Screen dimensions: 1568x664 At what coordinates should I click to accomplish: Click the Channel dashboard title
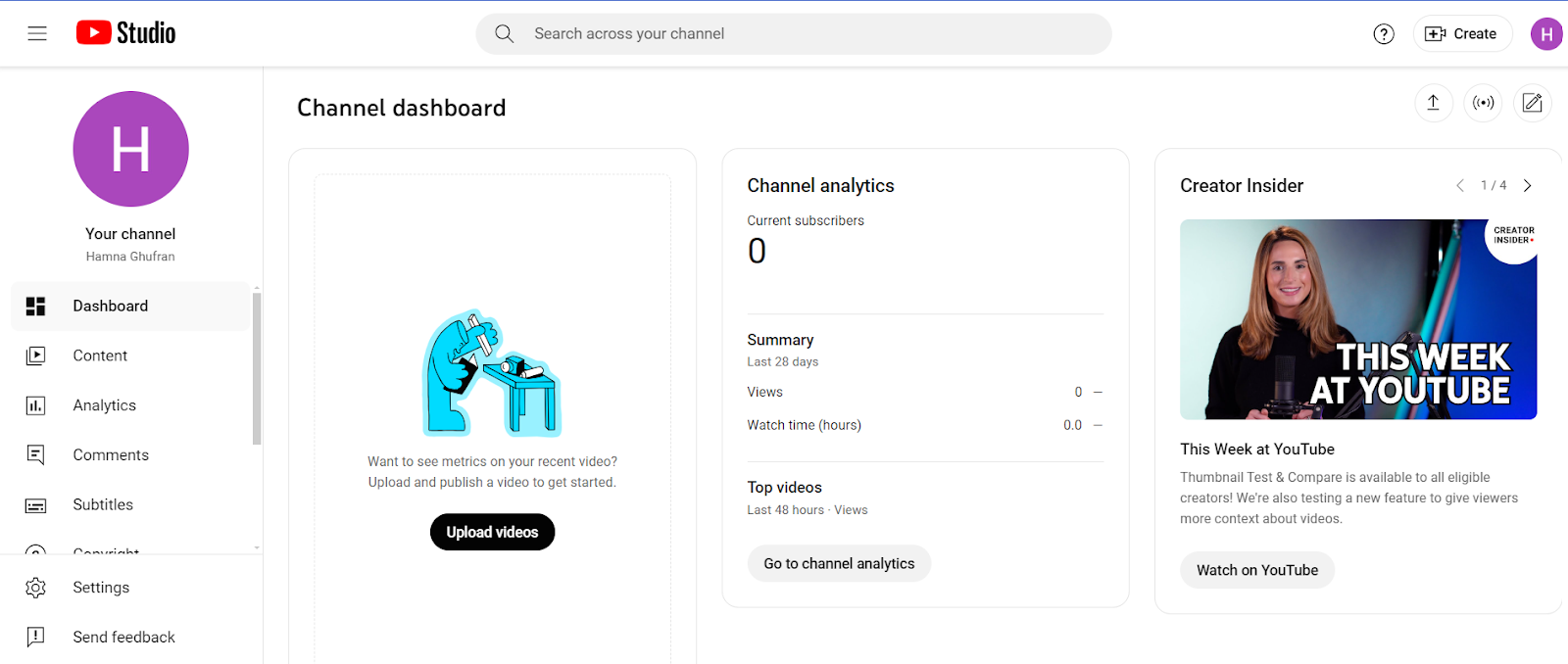click(402, 108)
